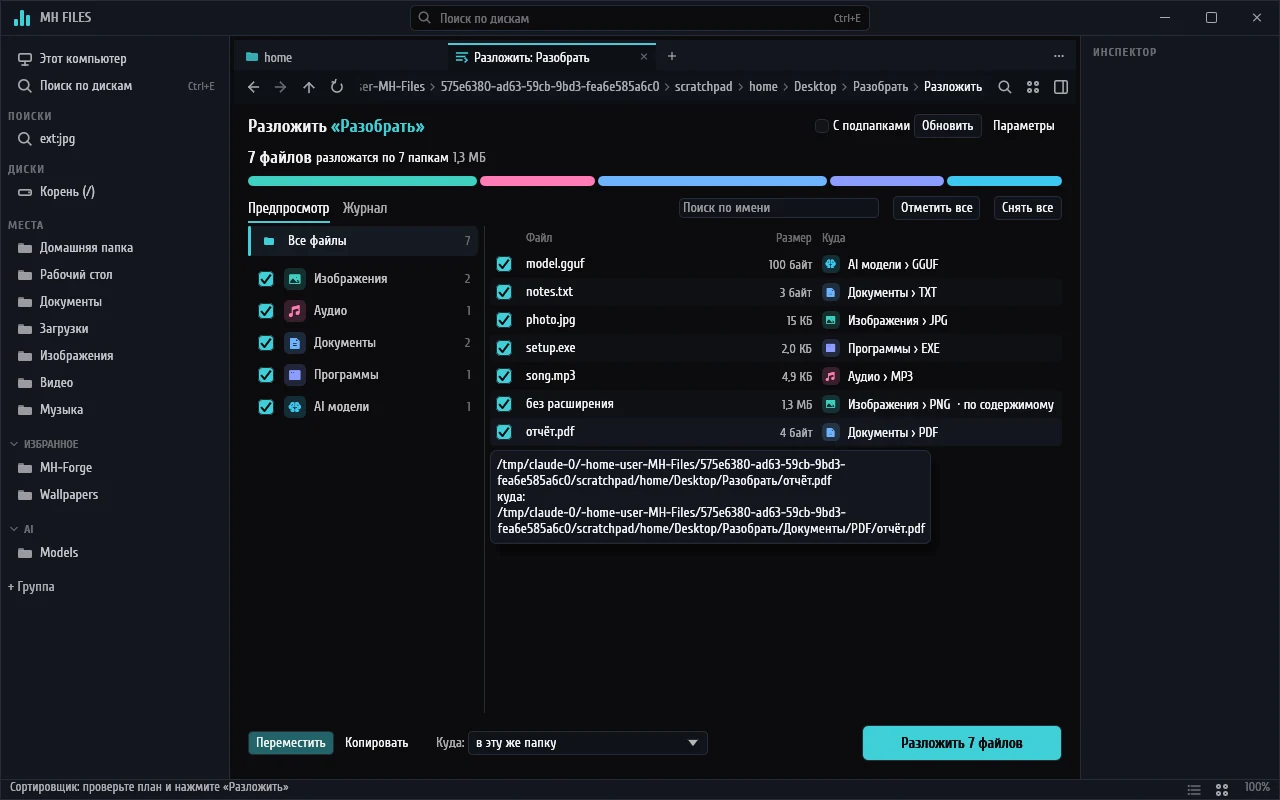Screen dimensions: 1280x800
Task: Select the Копировать mode option
Action: (x=377, y=743)
